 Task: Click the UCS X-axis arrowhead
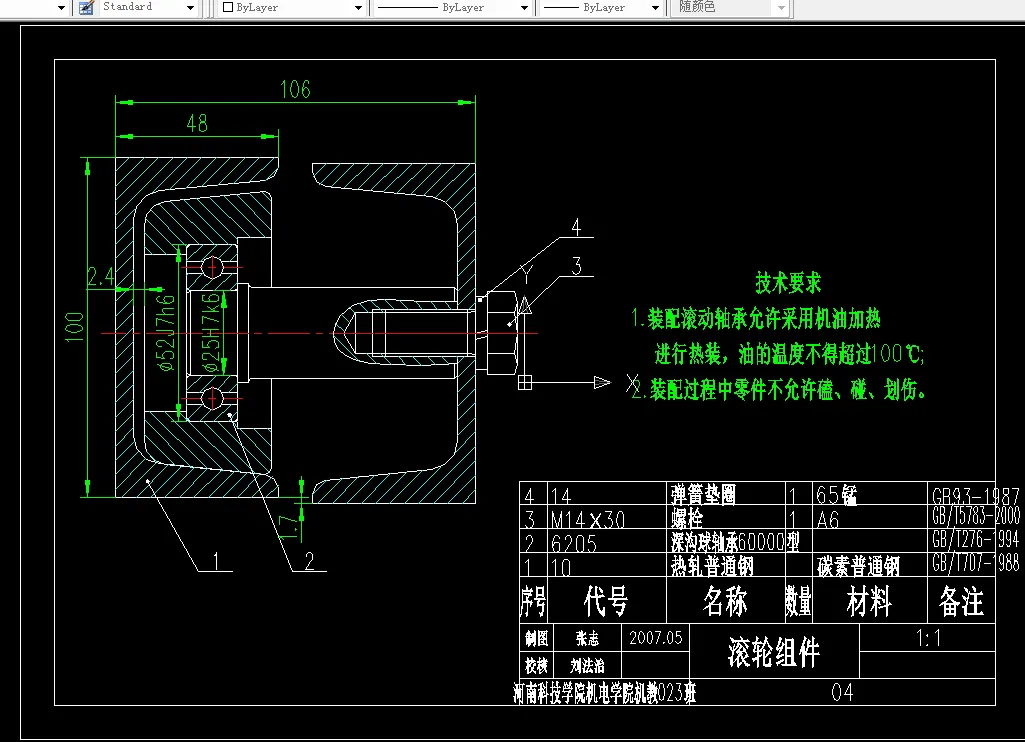coord(602,382)
